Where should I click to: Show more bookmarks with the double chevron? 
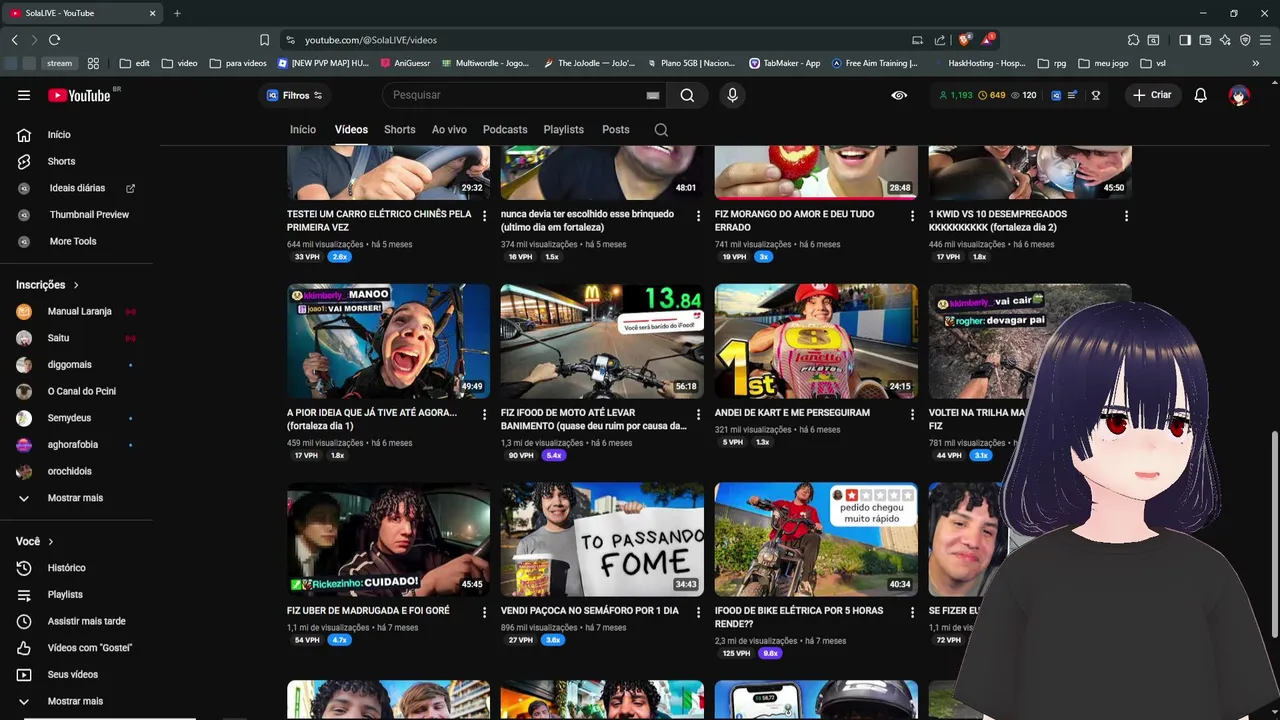(1256, 63)
